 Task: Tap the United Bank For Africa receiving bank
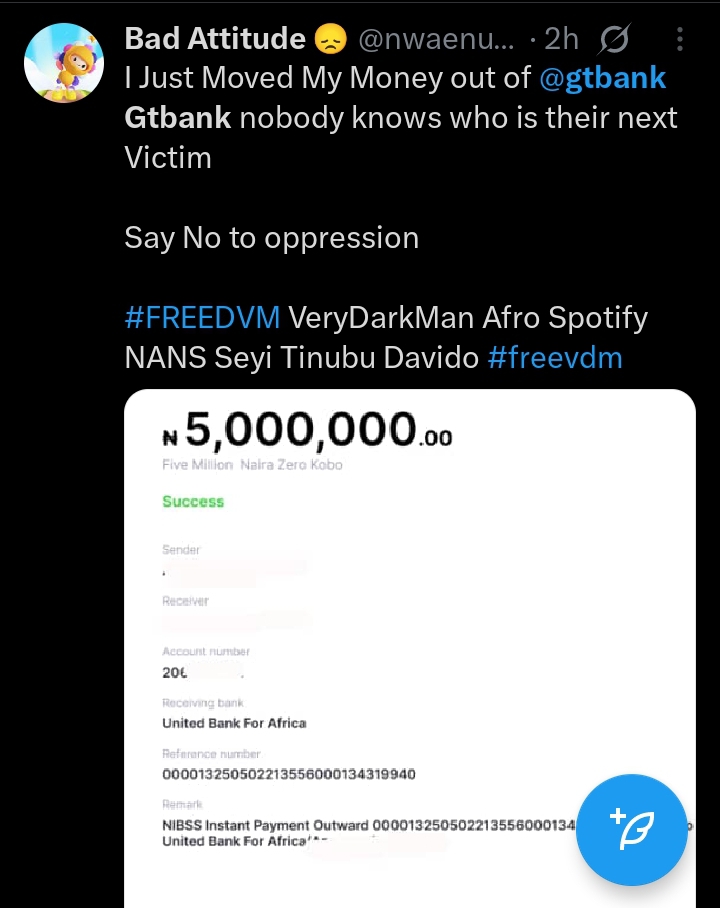234,723
